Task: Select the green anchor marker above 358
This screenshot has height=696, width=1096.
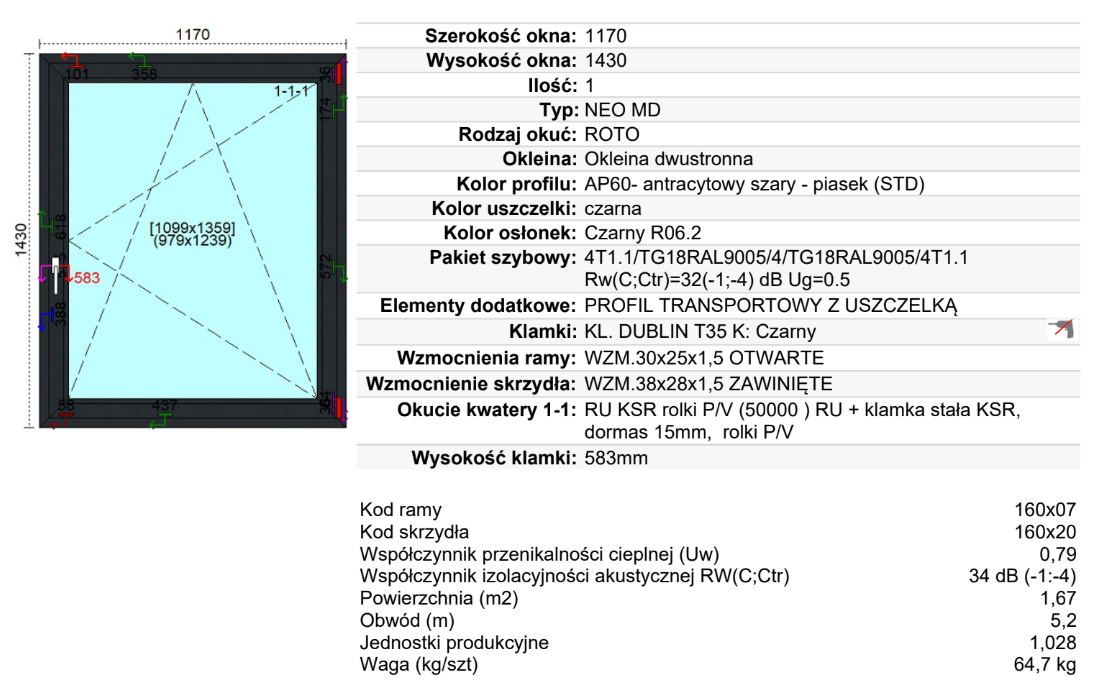Action: pos(137,59)
